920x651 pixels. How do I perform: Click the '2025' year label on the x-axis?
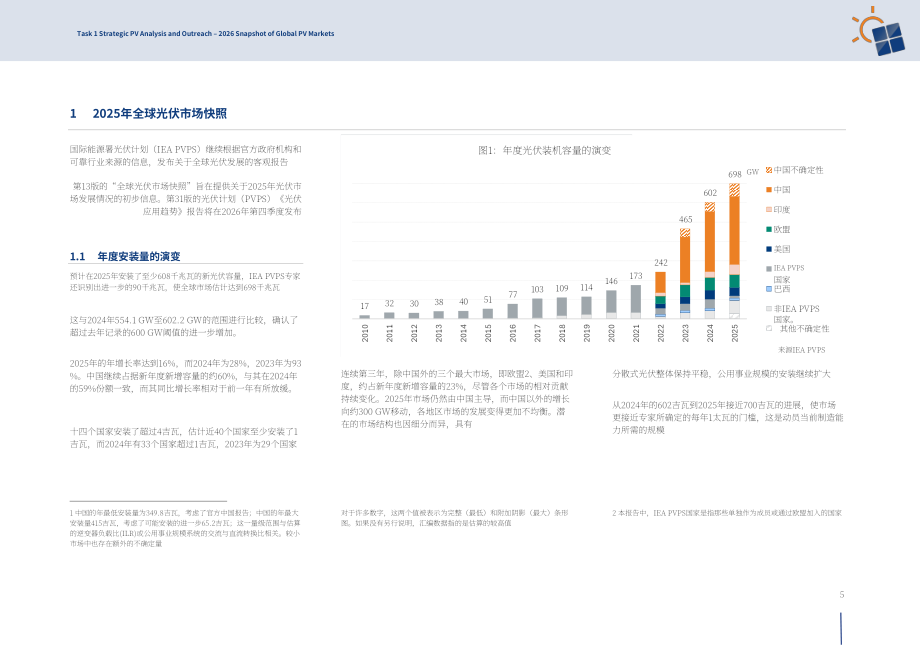coord(735,333)
